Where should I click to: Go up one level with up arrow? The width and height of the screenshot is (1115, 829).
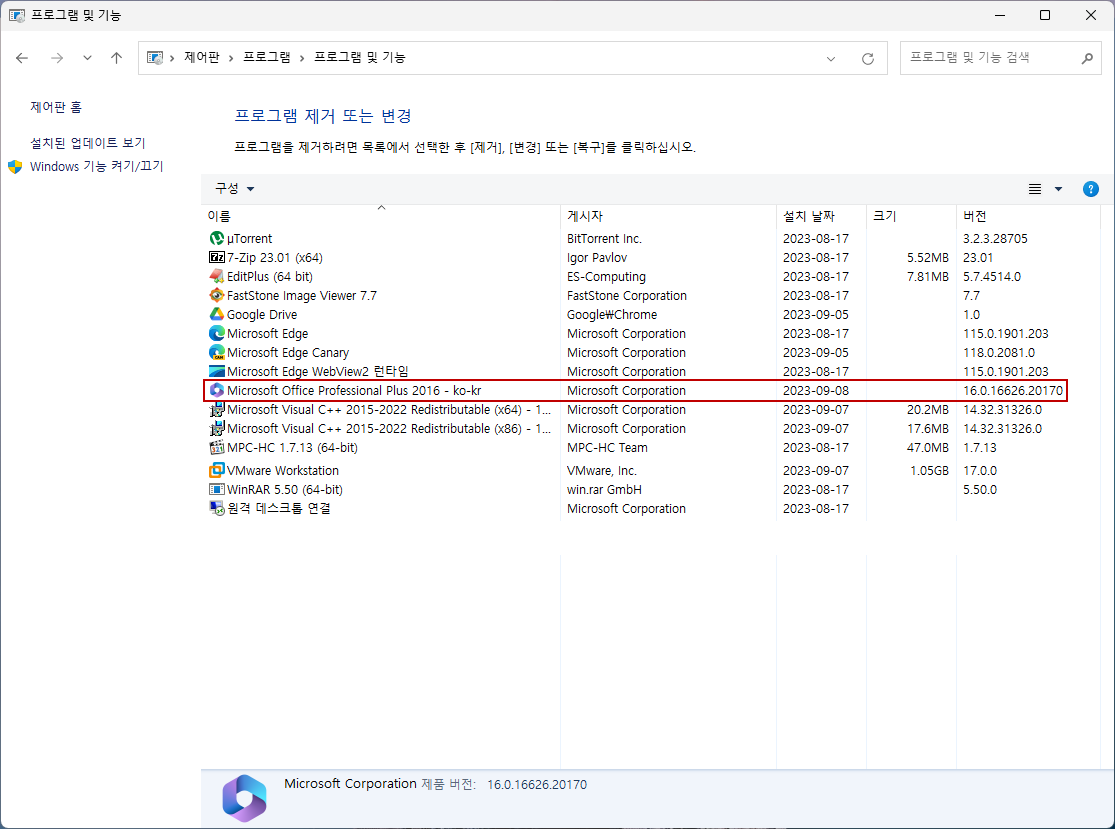tap(117, 58)
